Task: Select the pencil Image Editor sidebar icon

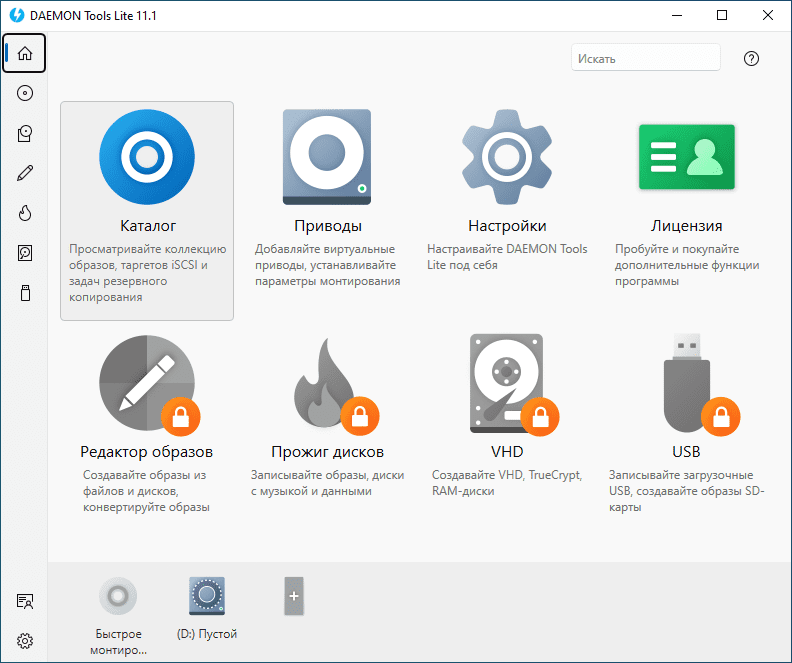Action: [25, 173]
